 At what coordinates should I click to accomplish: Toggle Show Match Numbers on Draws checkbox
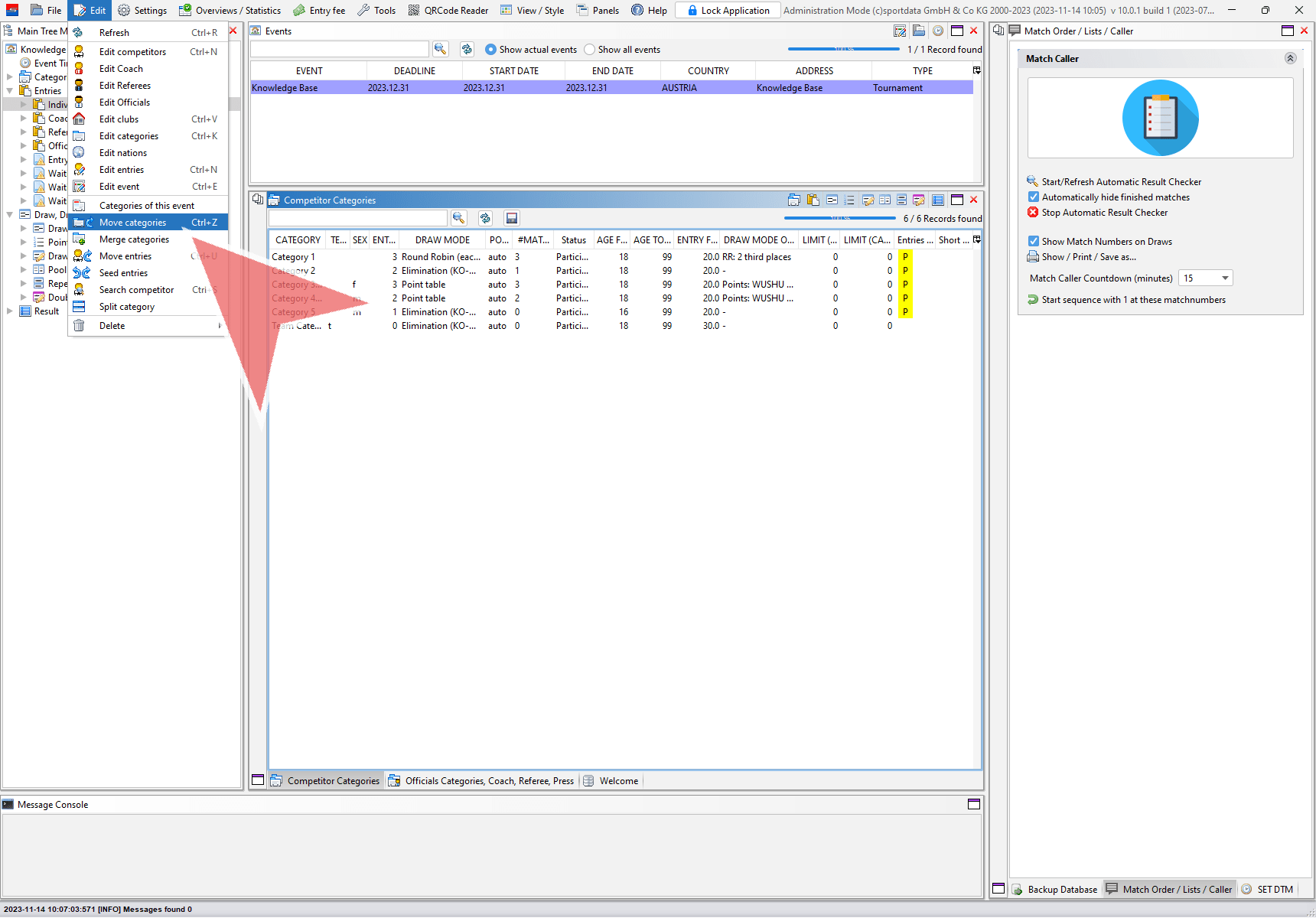click(x=1034, y=241)
